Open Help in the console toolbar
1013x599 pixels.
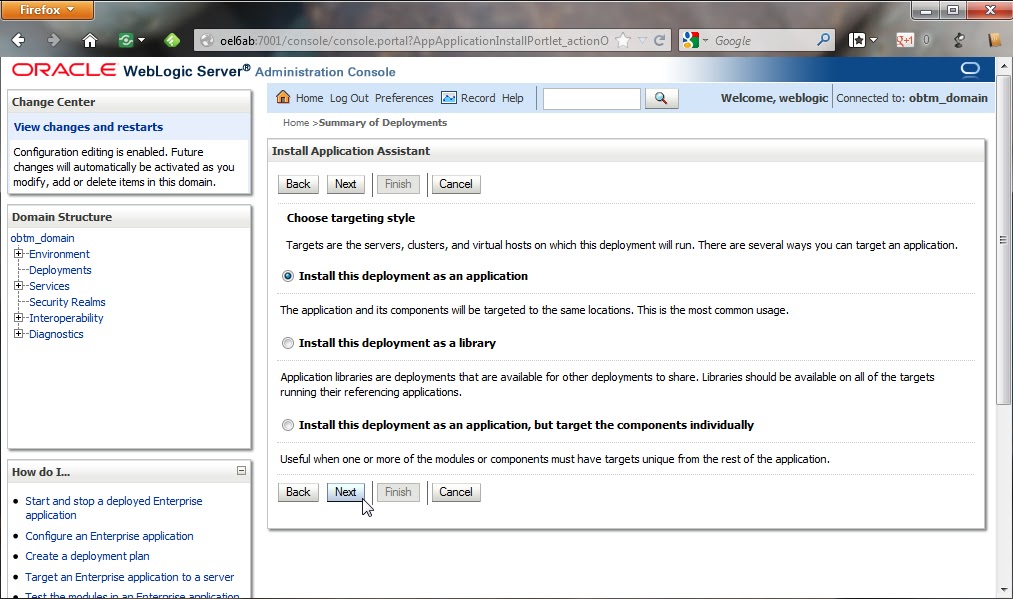tap(512, 98)
